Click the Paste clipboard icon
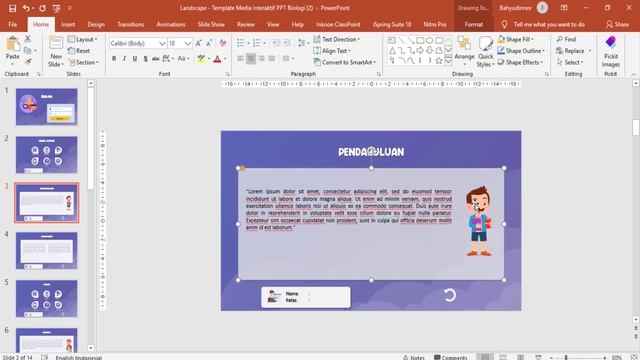This screenshot has width=640, height=360. pos(13,44)
